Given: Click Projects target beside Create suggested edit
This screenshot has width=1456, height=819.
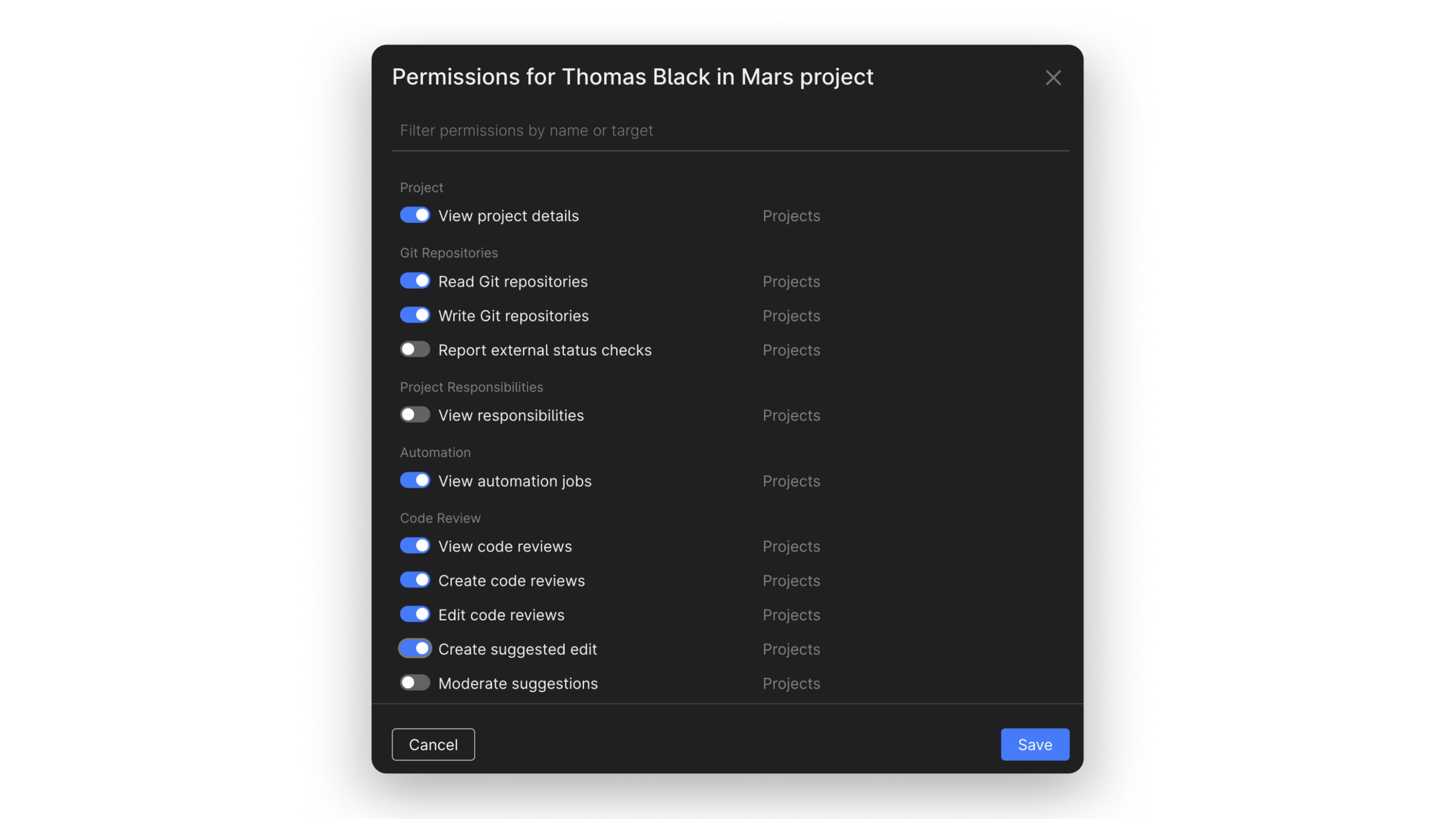Looking at the screenshot, I should (x=791, y=649).
